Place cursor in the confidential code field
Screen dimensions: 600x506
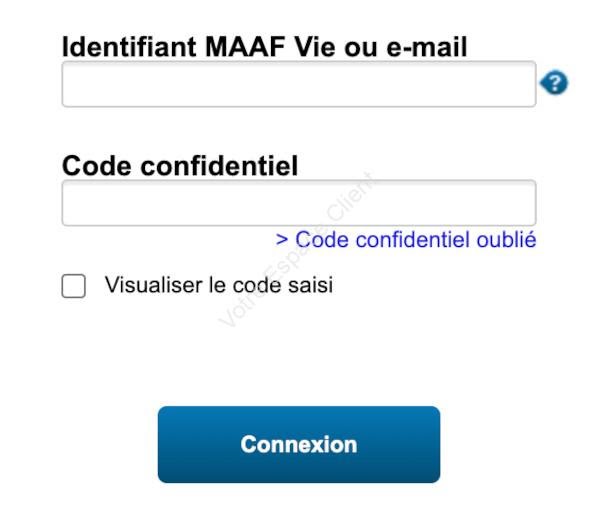[299, 203]
